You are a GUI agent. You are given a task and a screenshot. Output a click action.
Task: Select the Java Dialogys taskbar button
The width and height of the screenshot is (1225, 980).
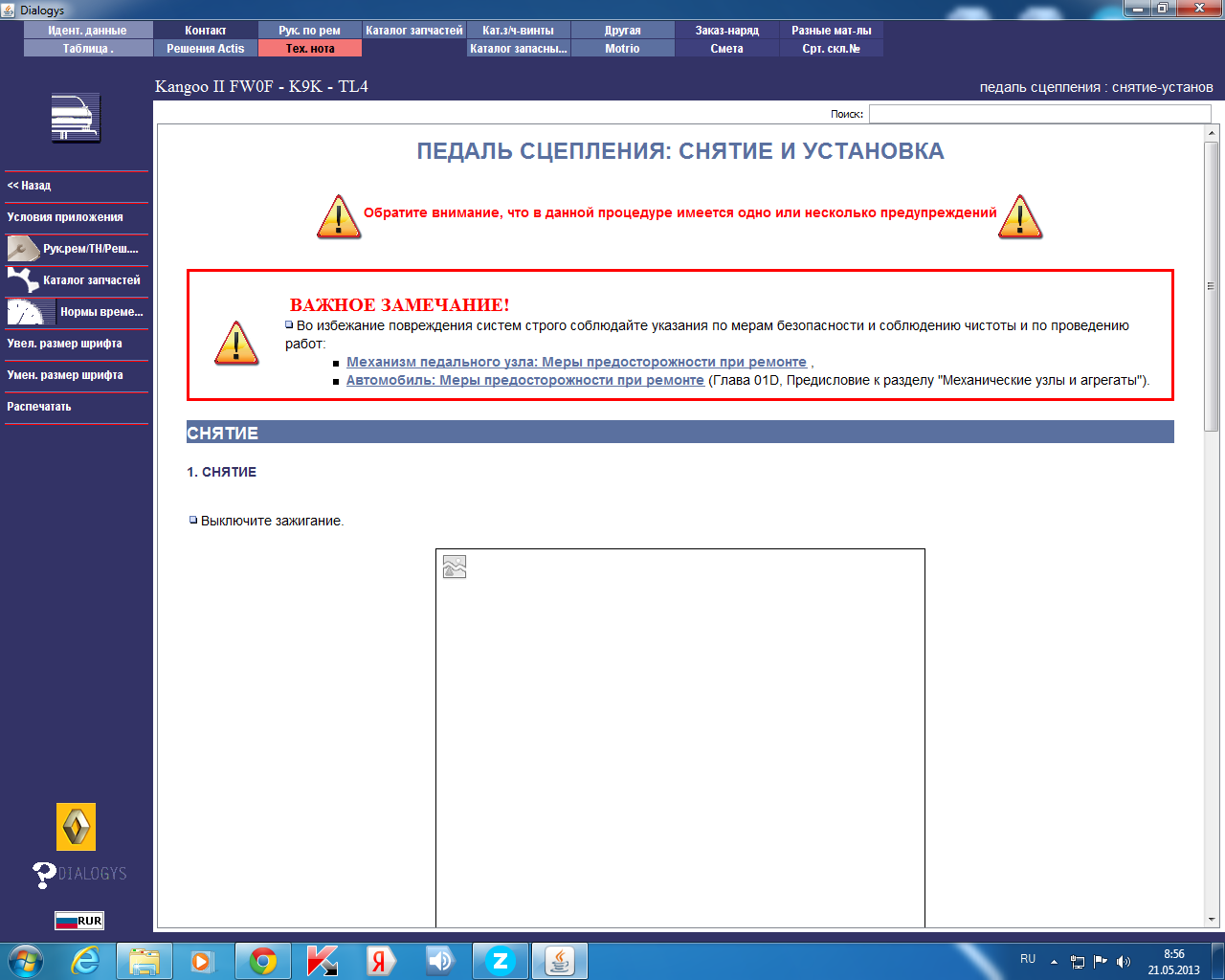(x=560, y=961)
